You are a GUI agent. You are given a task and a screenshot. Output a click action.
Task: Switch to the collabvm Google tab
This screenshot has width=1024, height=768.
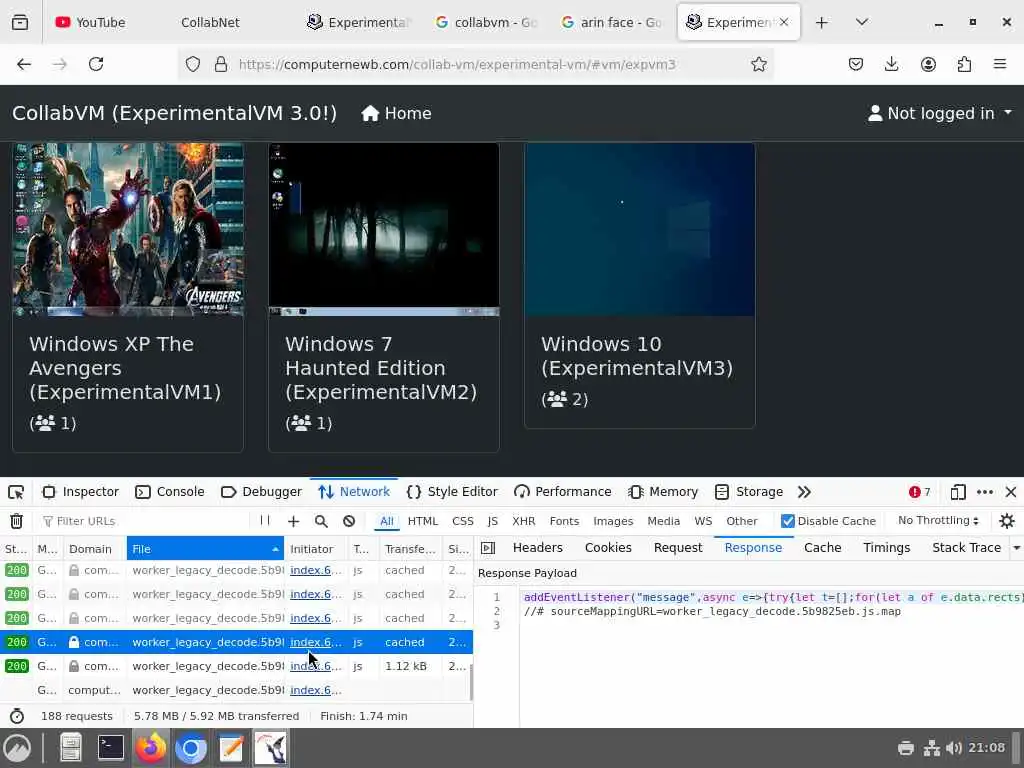(487, 22)
